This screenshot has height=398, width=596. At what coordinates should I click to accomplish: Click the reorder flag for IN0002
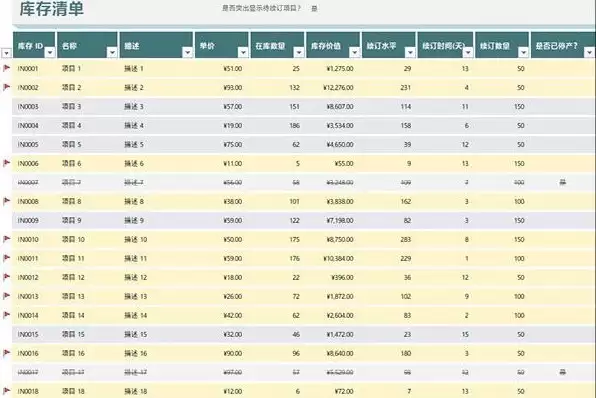point(6,87)
